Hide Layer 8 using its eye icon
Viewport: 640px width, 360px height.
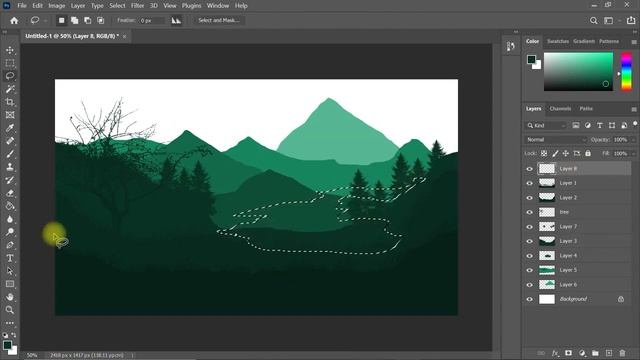(529, 169)
